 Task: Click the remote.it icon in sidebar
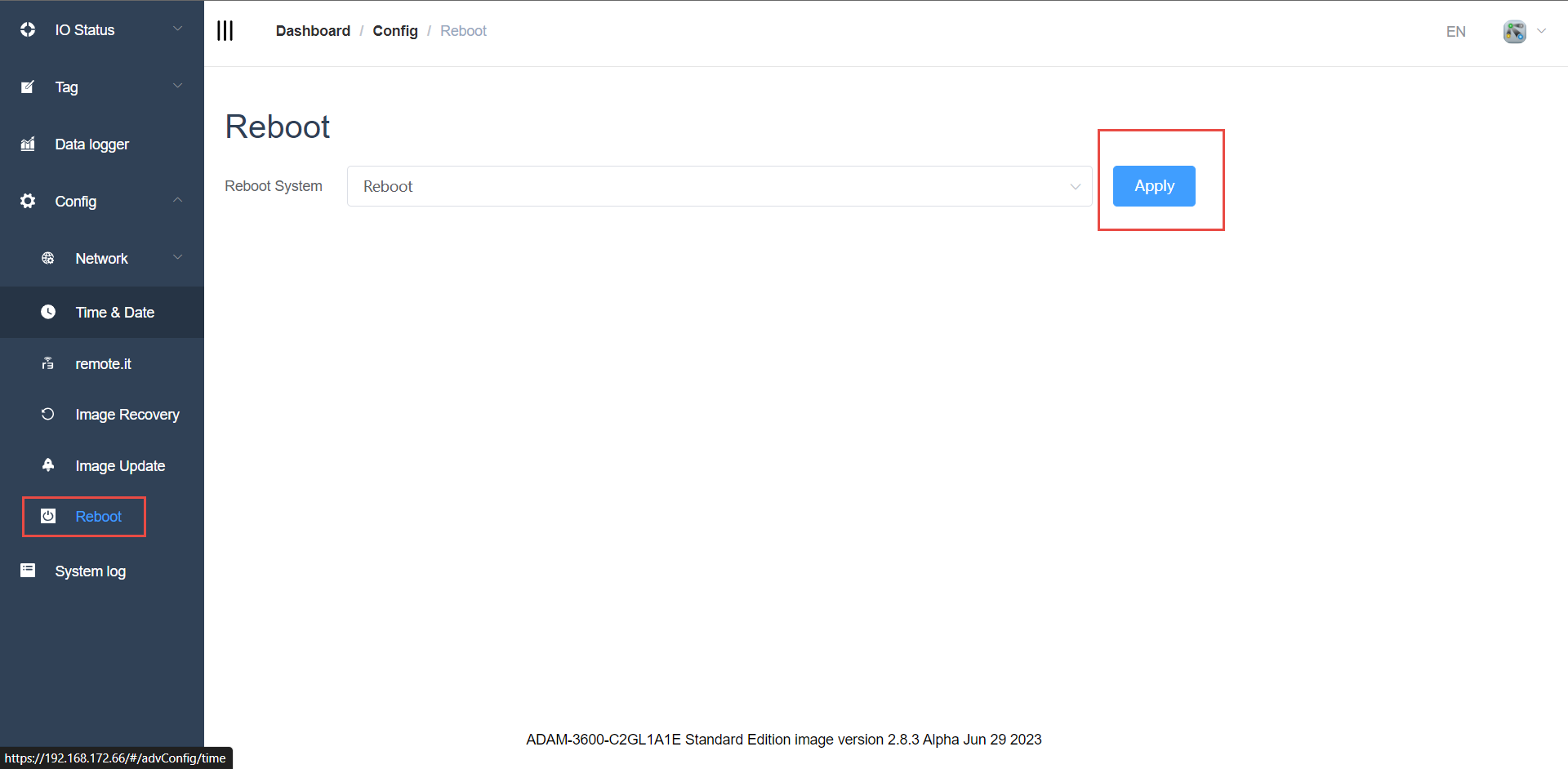(x=48, y=364)
